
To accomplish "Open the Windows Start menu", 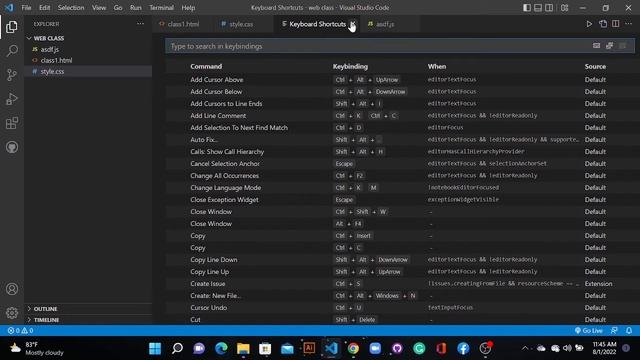I will pyautogui.click(x=155, y=349).
